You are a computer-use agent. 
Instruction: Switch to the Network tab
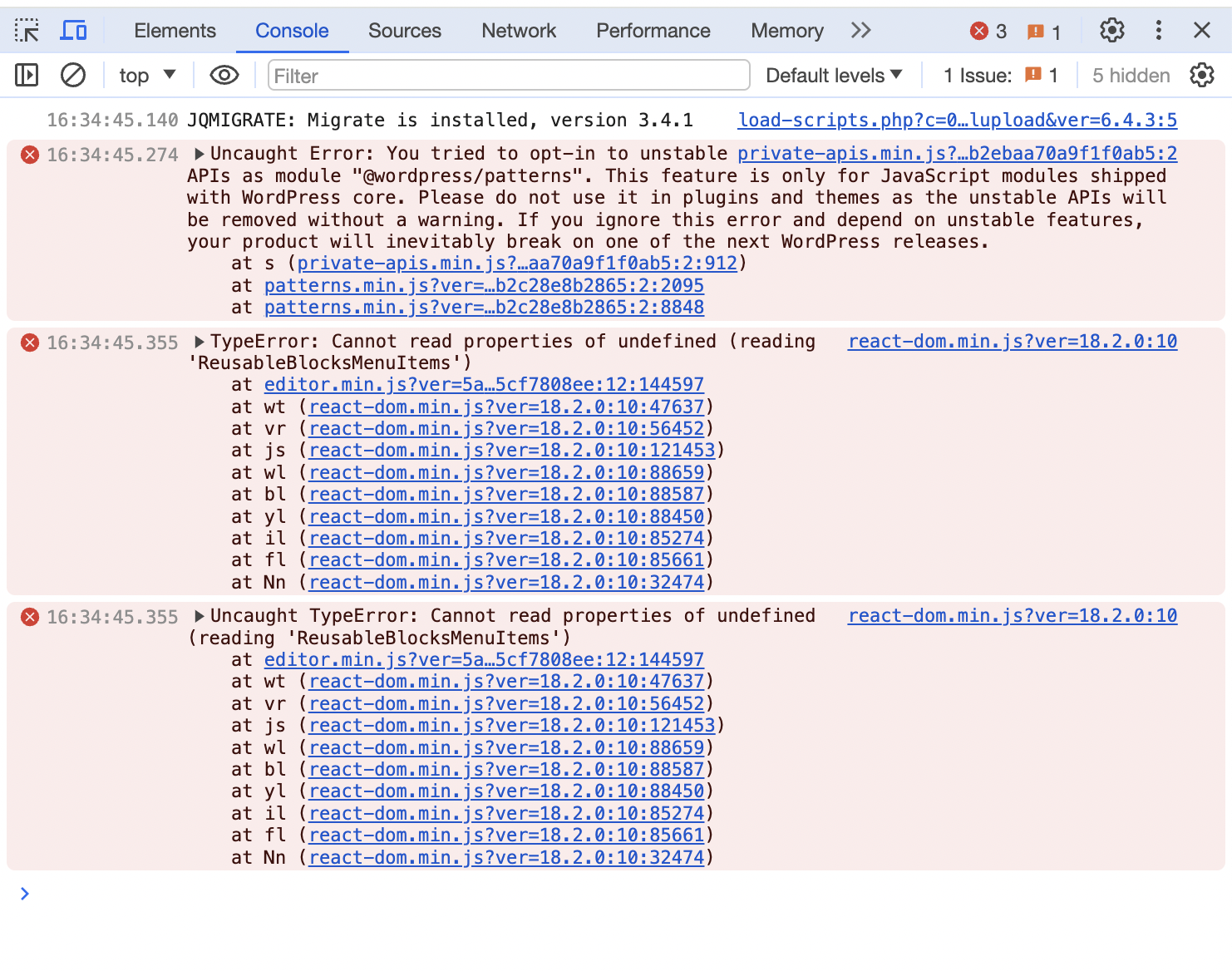click(518, 31)
